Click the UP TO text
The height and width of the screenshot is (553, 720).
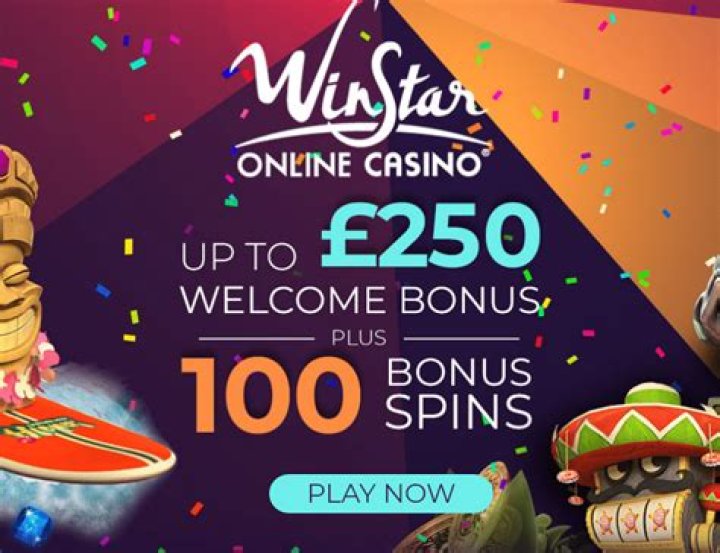pyautogui.click(x=238, y=256)
